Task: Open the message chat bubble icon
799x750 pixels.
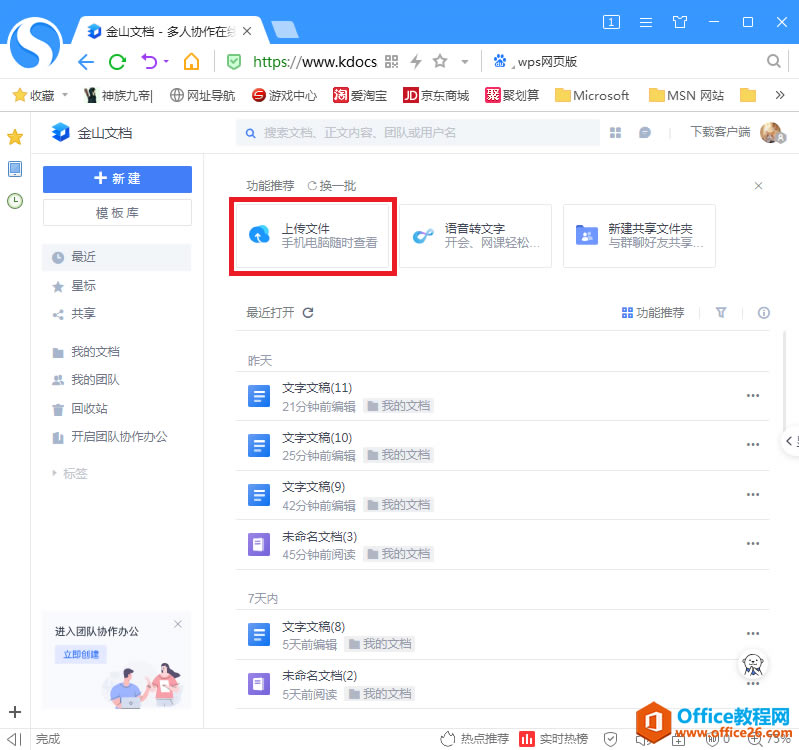Action: (645, 133)
